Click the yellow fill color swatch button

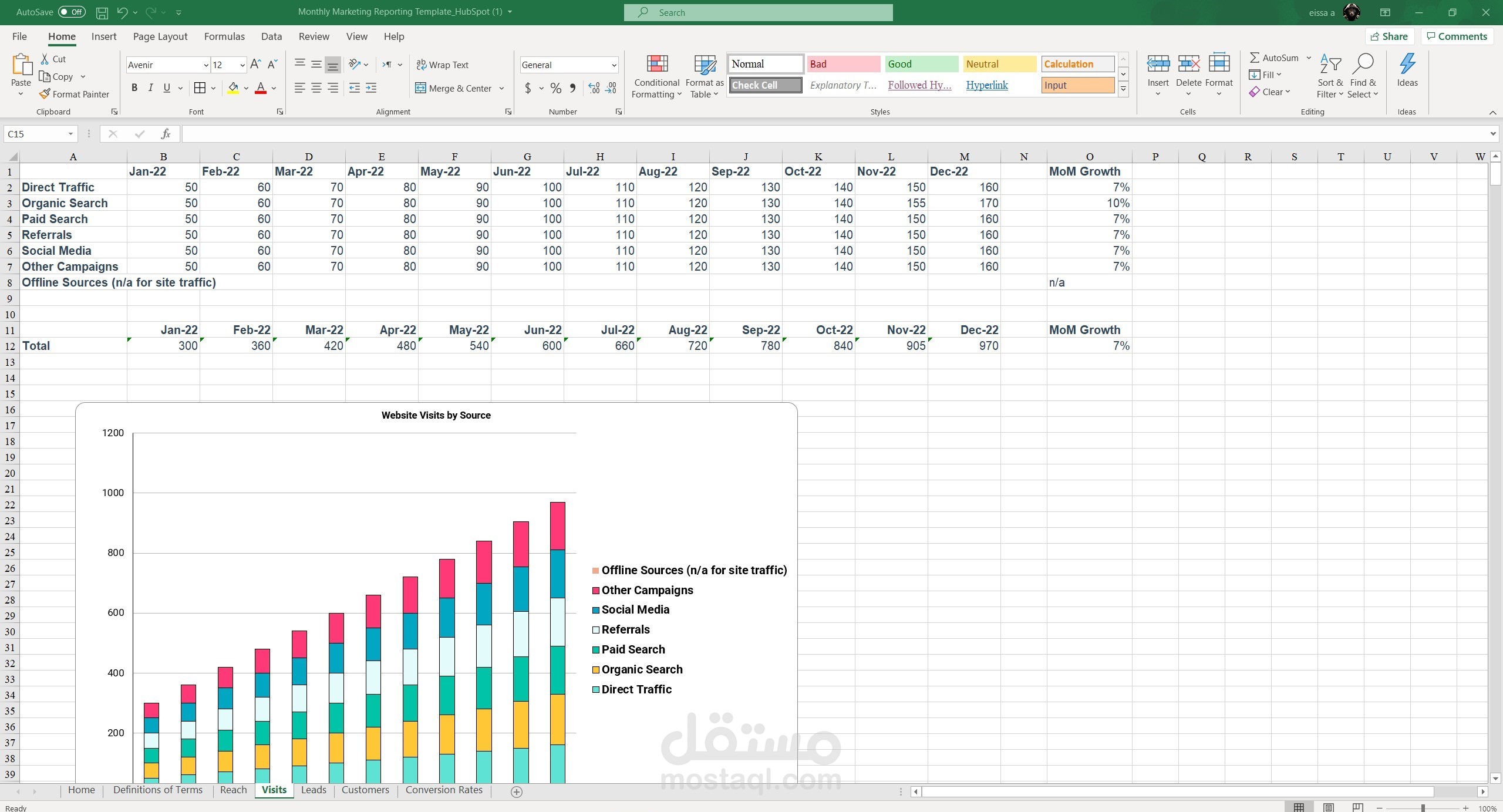233,88
